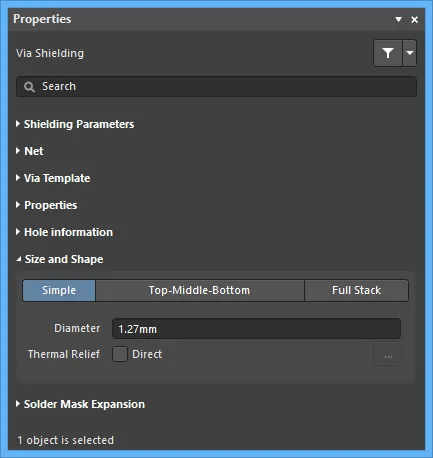Select the Simple size mode
The height and width of the screenshot is (458, 433).
click(x=59, y=290)
